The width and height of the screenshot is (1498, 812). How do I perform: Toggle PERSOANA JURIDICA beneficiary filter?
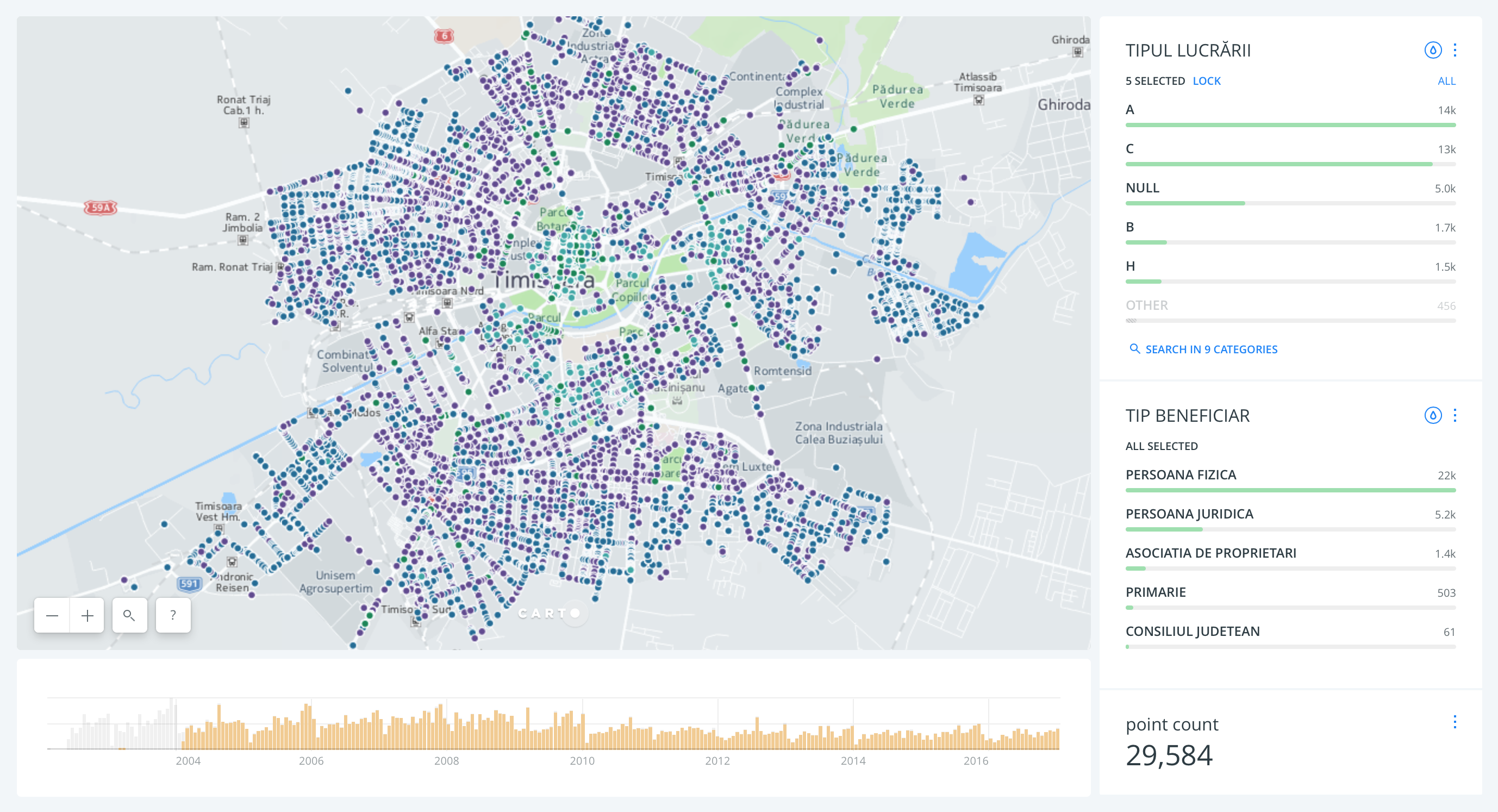[x=1189, y=514]
